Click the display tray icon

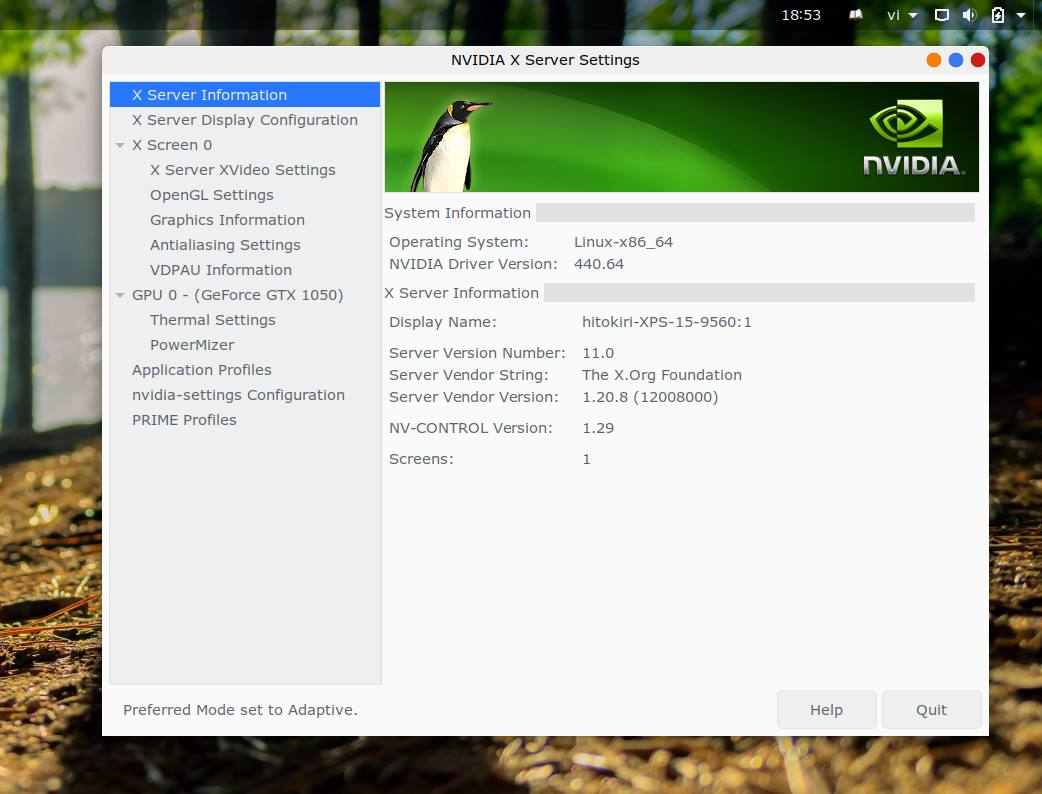[x=942, y=15]
